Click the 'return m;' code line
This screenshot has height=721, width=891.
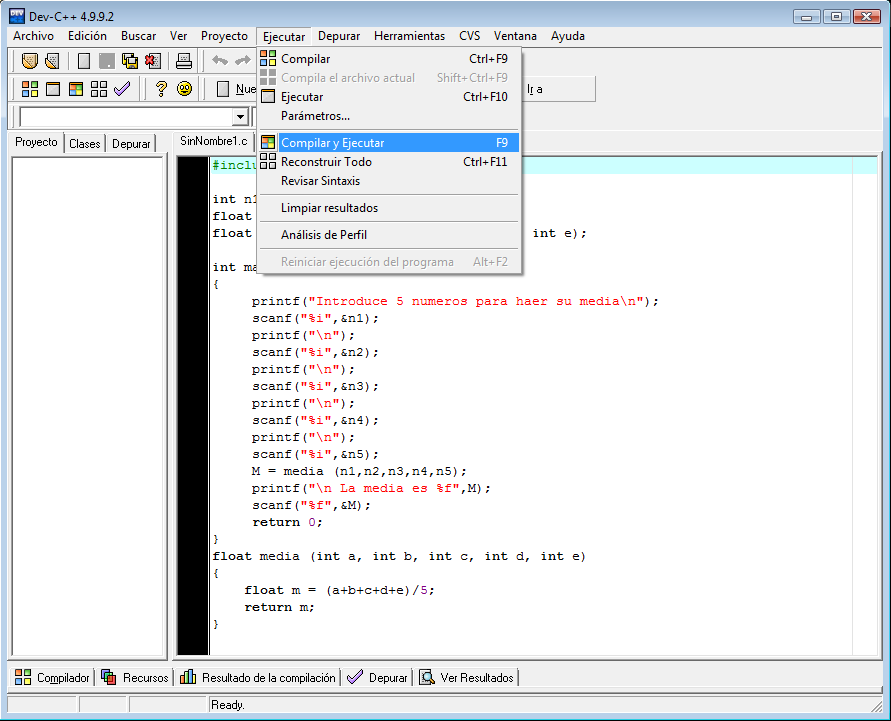279,607
